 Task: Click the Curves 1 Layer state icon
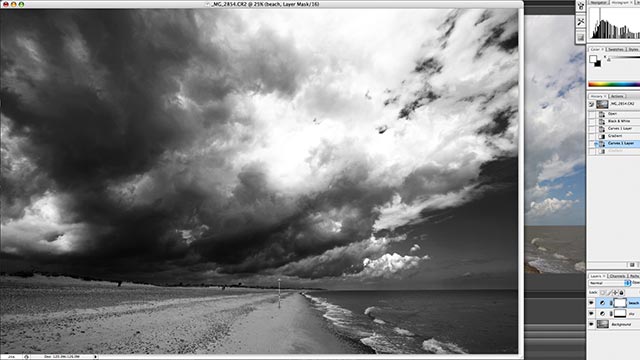coord(602,129)
